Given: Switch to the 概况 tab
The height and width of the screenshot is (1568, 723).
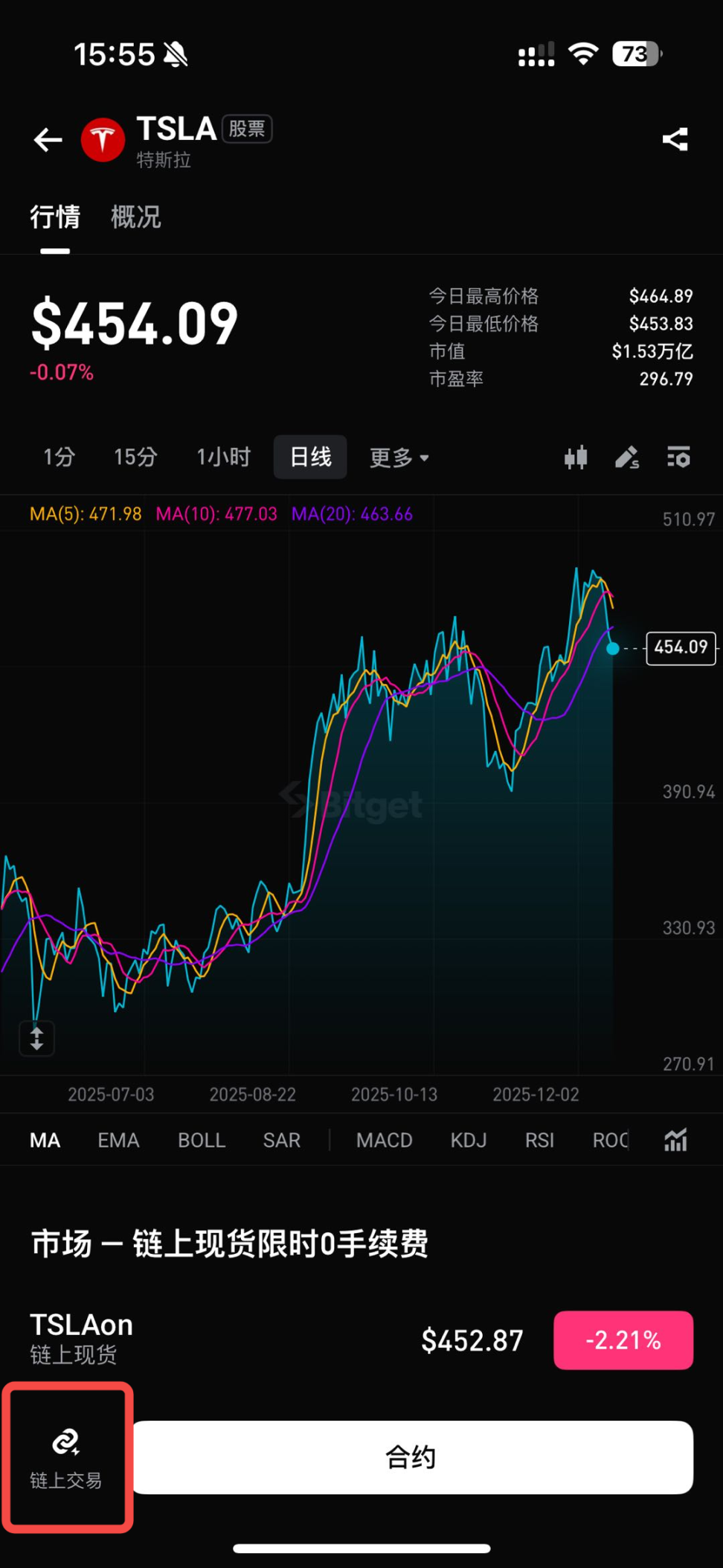Looking at the screenshot, I should tap(135, 217).
